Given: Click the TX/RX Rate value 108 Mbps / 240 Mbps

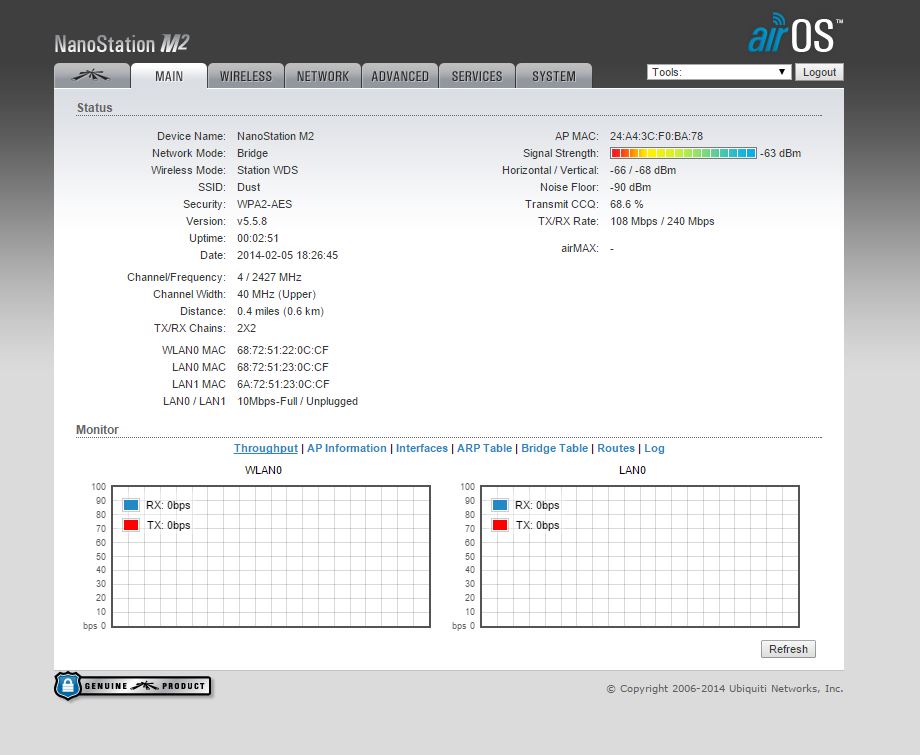Looking at the screenshot, I should tap(662, 221).
